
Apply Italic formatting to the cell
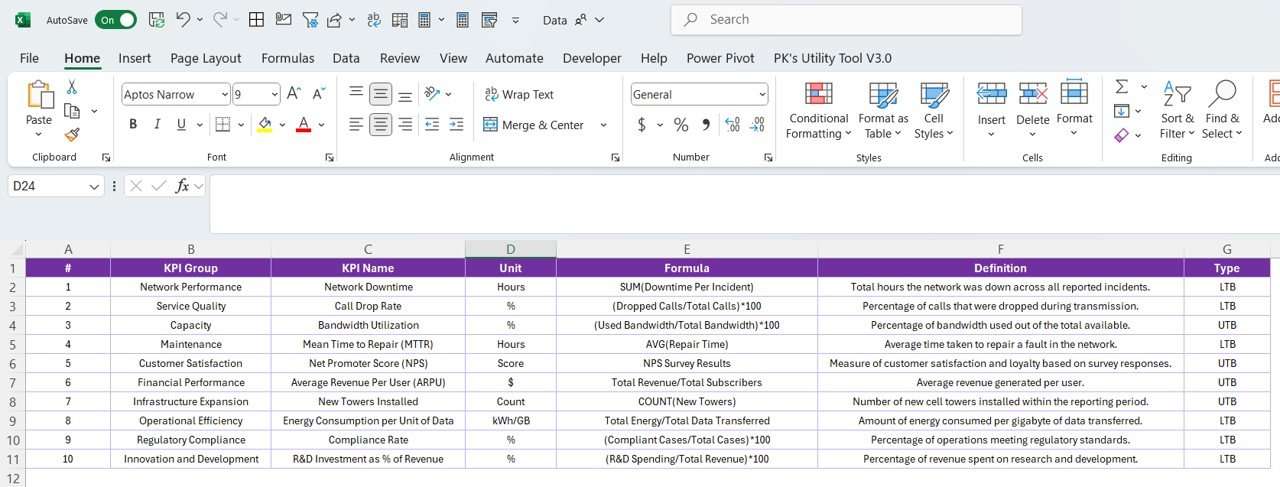(x=157, y=125)
